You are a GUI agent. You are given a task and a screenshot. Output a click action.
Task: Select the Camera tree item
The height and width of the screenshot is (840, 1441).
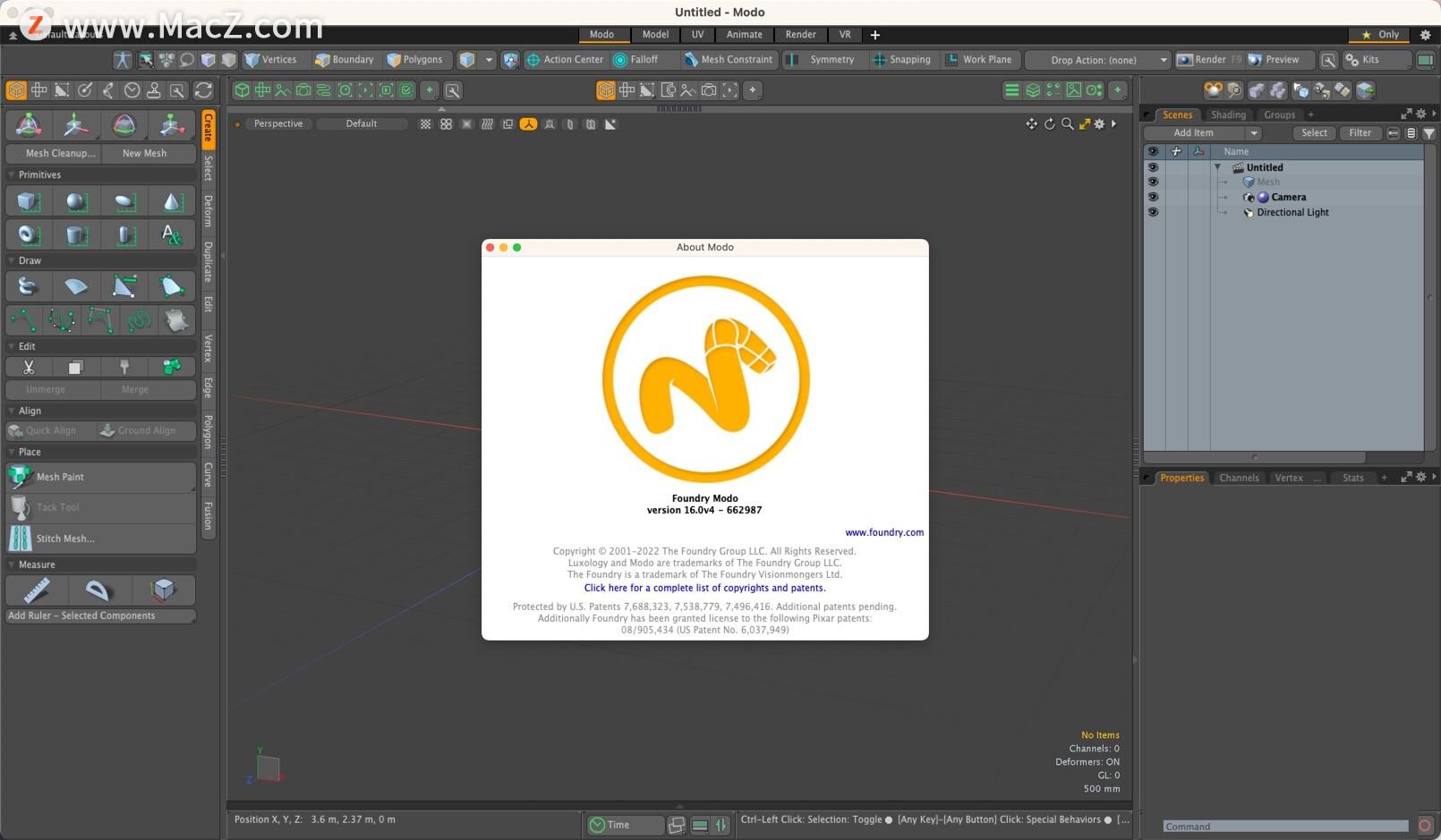[1288, 197]
